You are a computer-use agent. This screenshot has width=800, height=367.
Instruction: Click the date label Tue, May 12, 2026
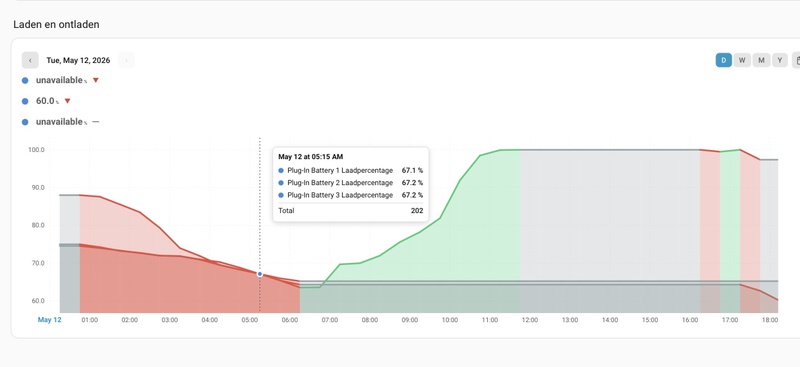(78, 60)
